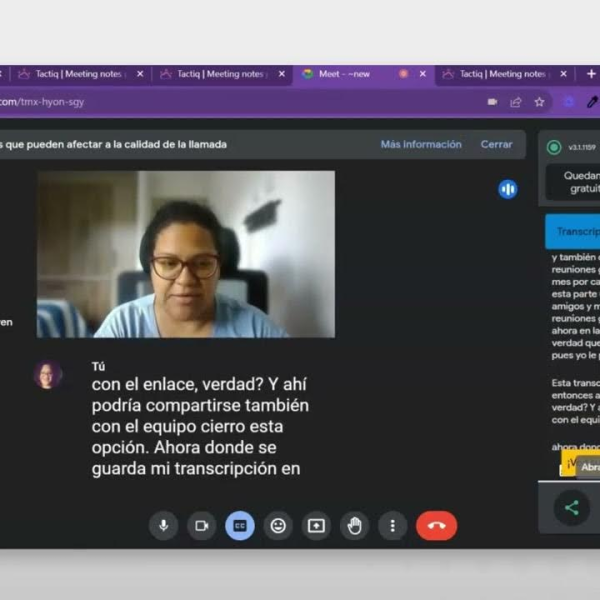Screen dimensions: 600x600
Task: Close the Tactiq tab immediately left of Meet tab
Action: 282,74
